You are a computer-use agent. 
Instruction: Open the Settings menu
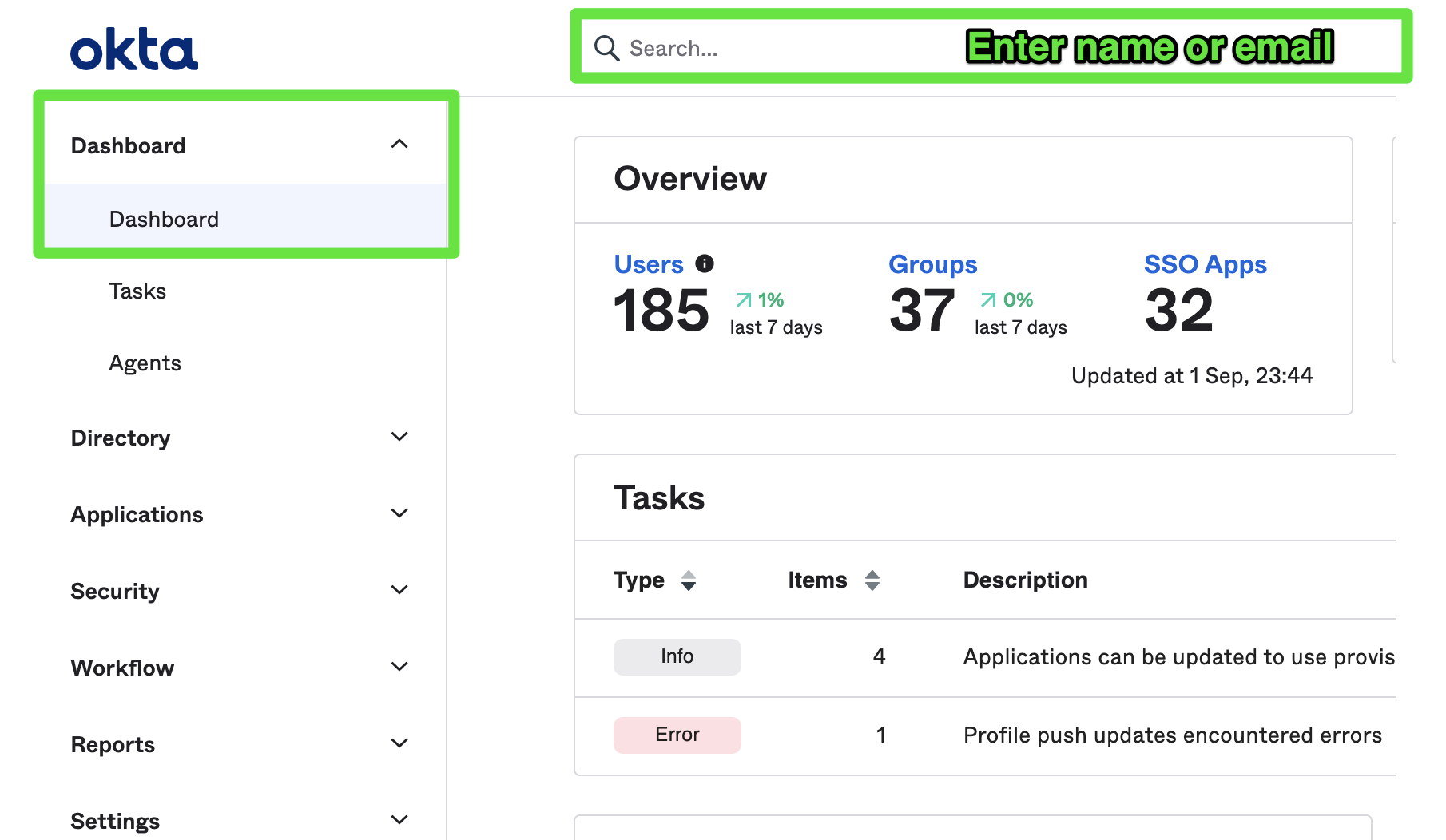pos(115,821)
